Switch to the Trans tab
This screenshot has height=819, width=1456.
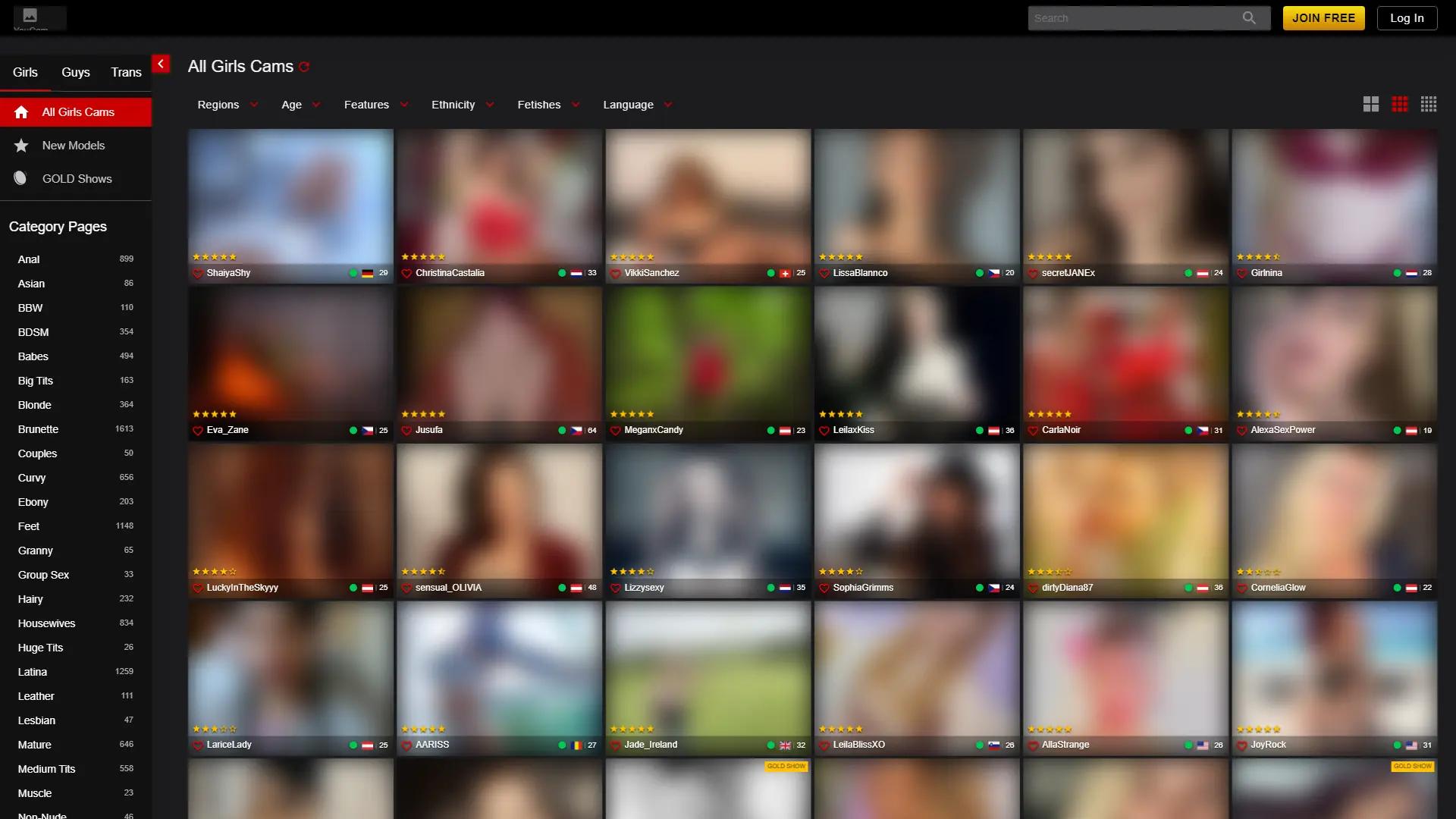click(x=125, y=72)
